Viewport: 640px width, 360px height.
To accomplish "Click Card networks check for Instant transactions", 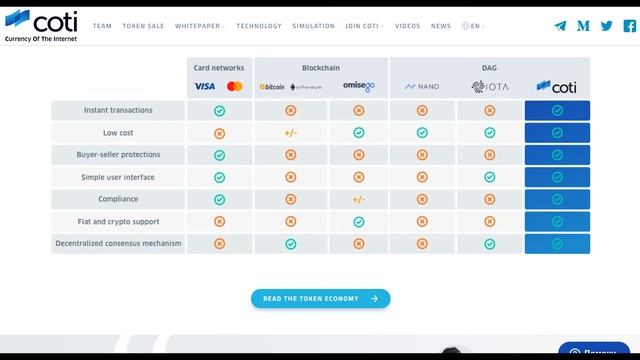I will tap(220, 111).
